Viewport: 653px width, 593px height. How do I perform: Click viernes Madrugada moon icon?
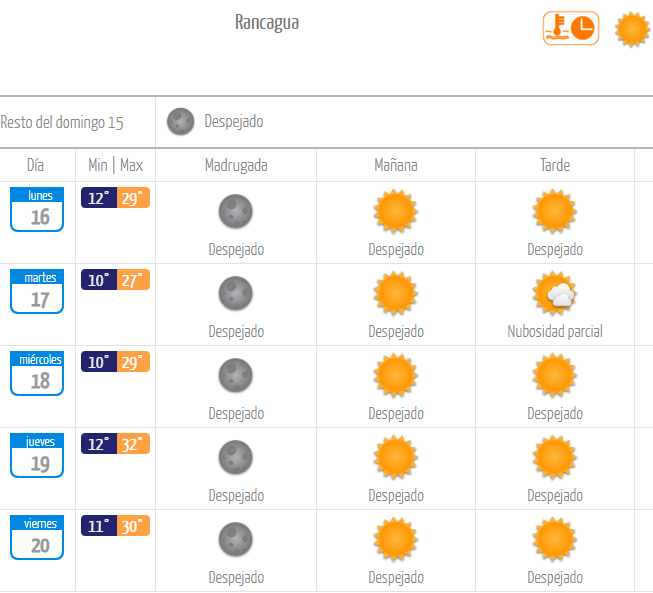point(236,539)
